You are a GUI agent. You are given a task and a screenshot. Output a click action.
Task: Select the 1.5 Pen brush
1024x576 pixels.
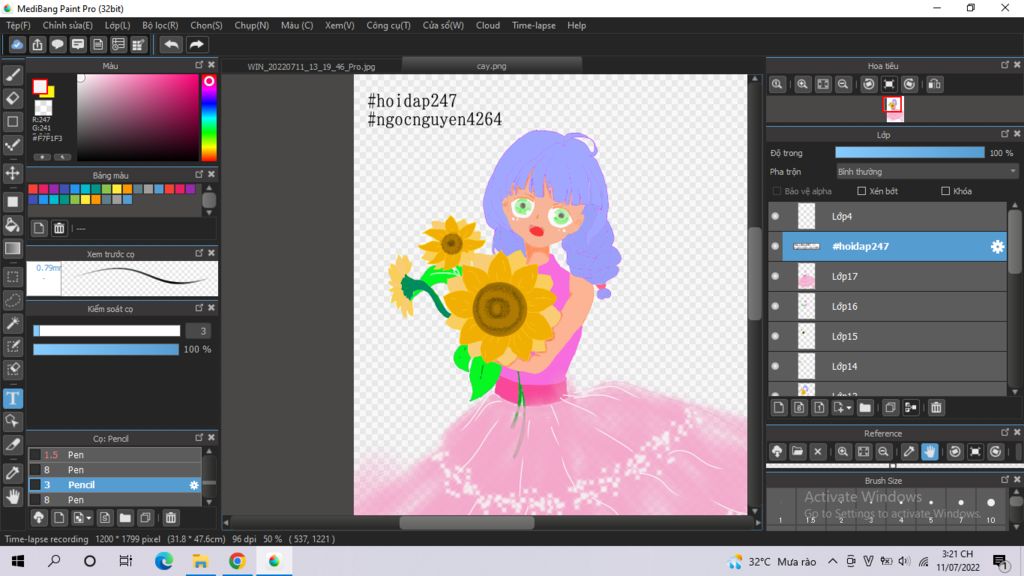pyautogui.click(x=114, y=455)
